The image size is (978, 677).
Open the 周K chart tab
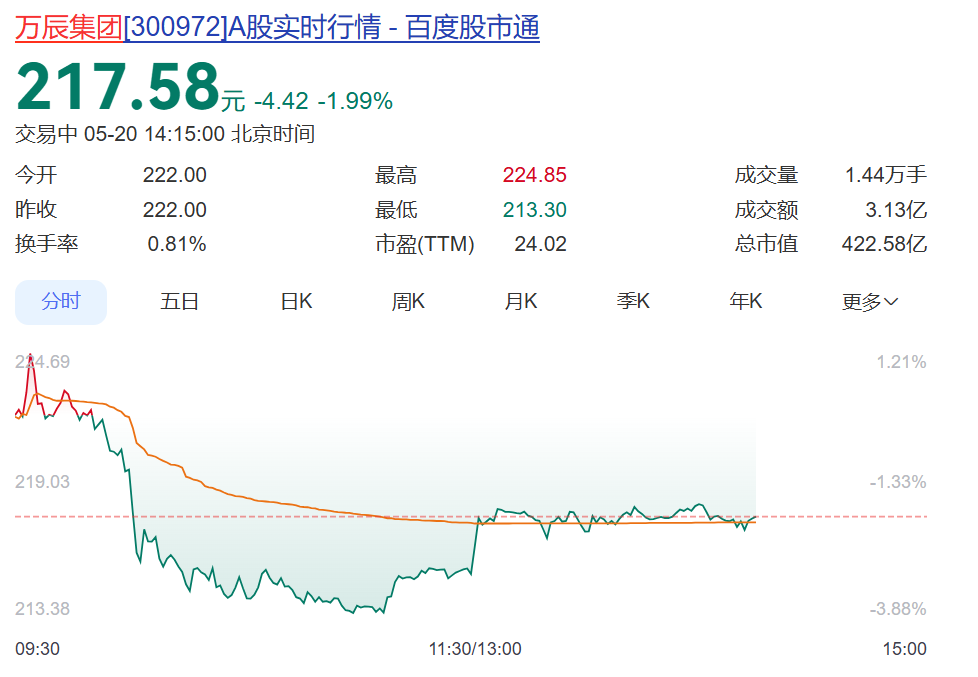click(409, 302)
